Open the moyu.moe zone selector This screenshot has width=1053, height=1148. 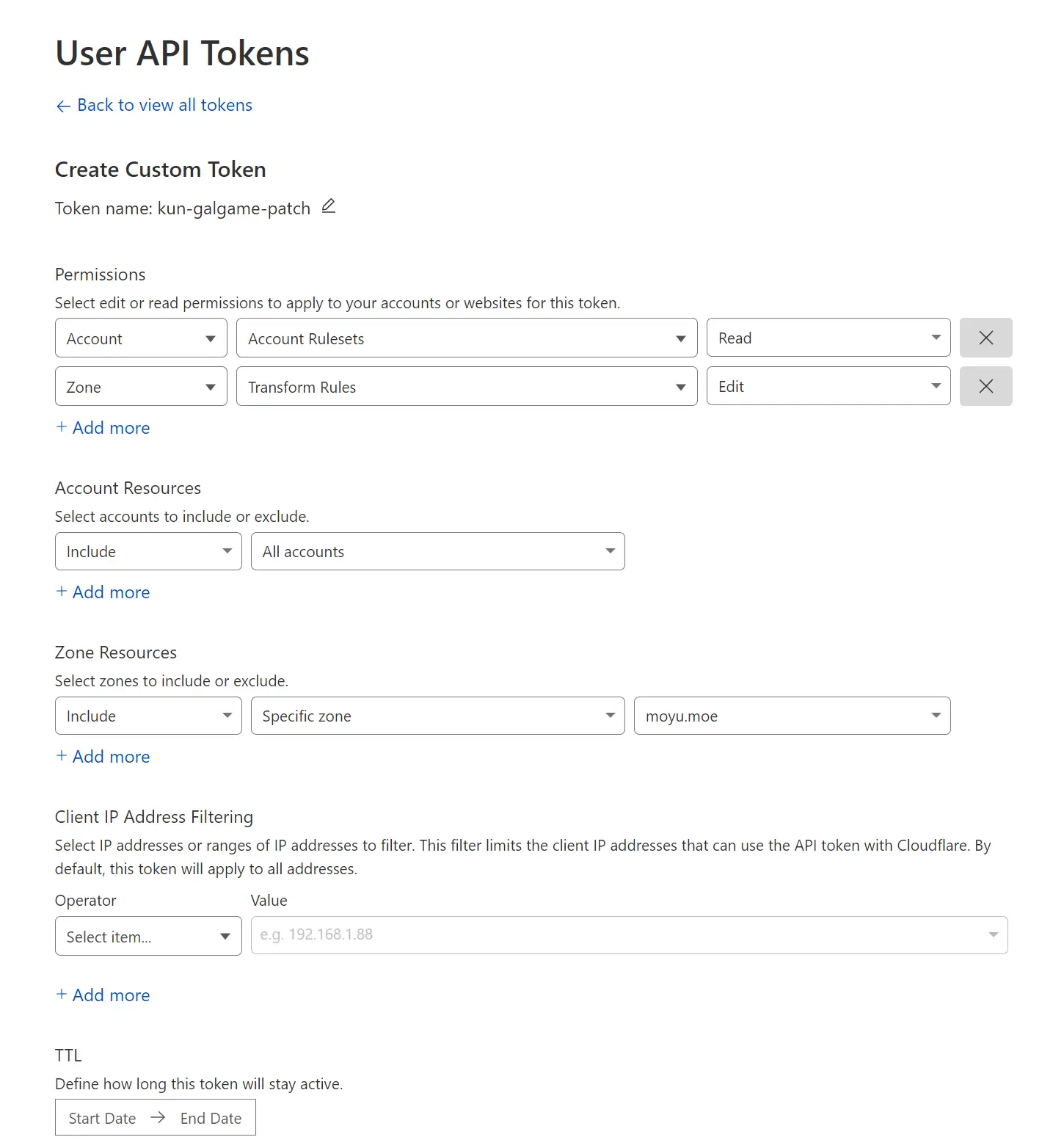click(x=792, y=716)
